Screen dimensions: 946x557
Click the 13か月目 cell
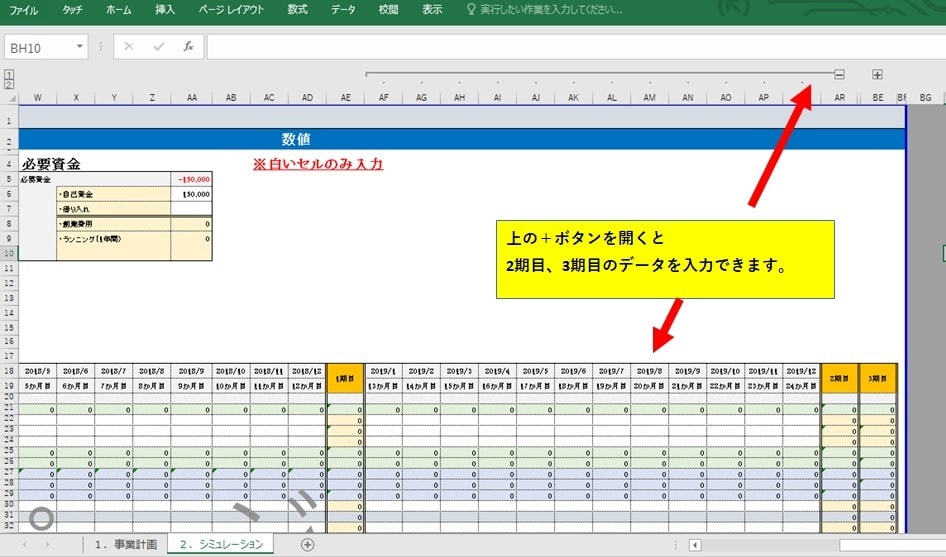383,386
